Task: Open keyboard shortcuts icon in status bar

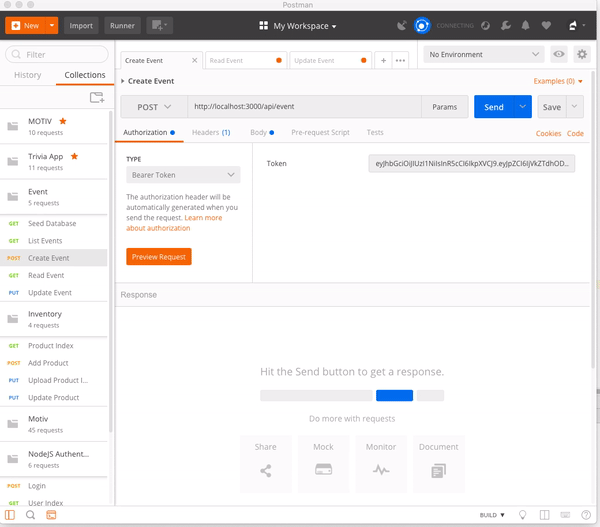Action: click(x=565, y=515)
